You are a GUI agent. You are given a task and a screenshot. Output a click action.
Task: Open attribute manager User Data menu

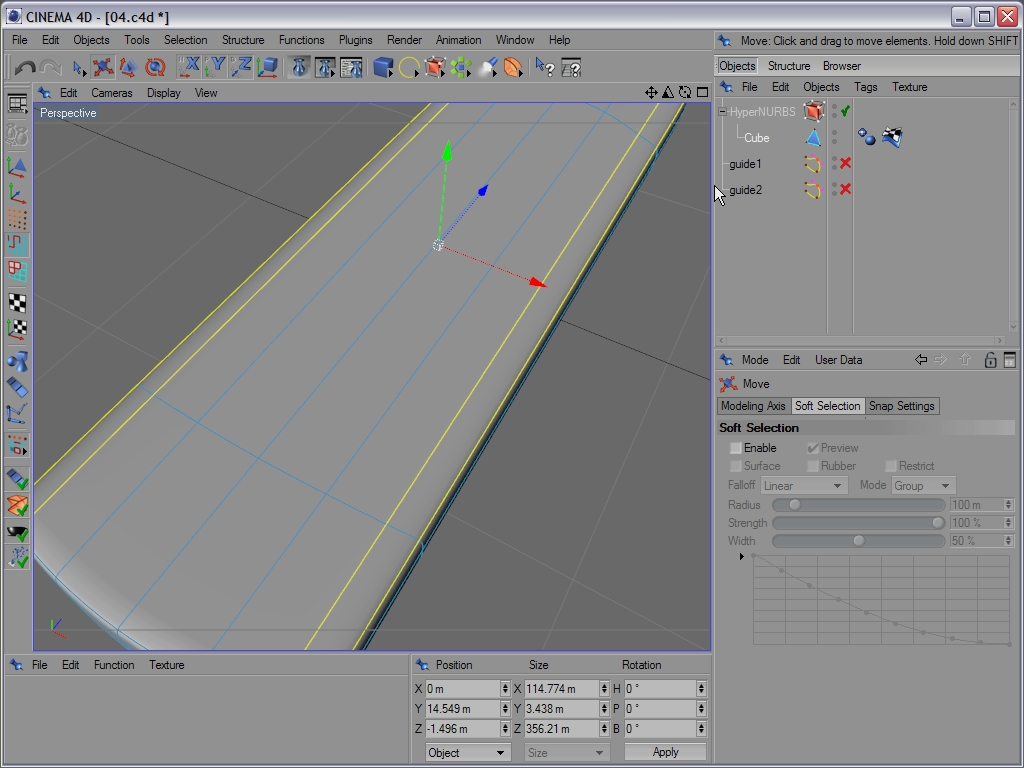[x=838, y=360]
